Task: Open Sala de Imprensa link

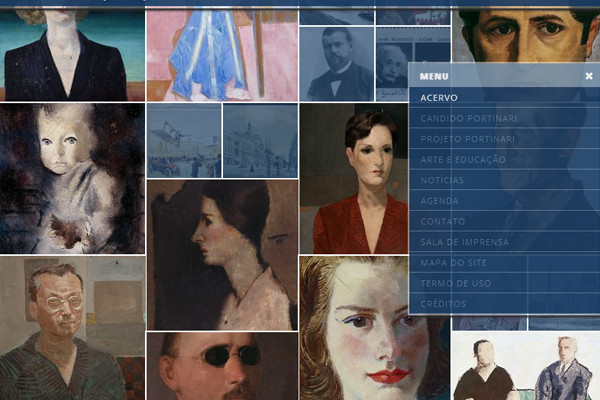Action: [x=504, y=242]
